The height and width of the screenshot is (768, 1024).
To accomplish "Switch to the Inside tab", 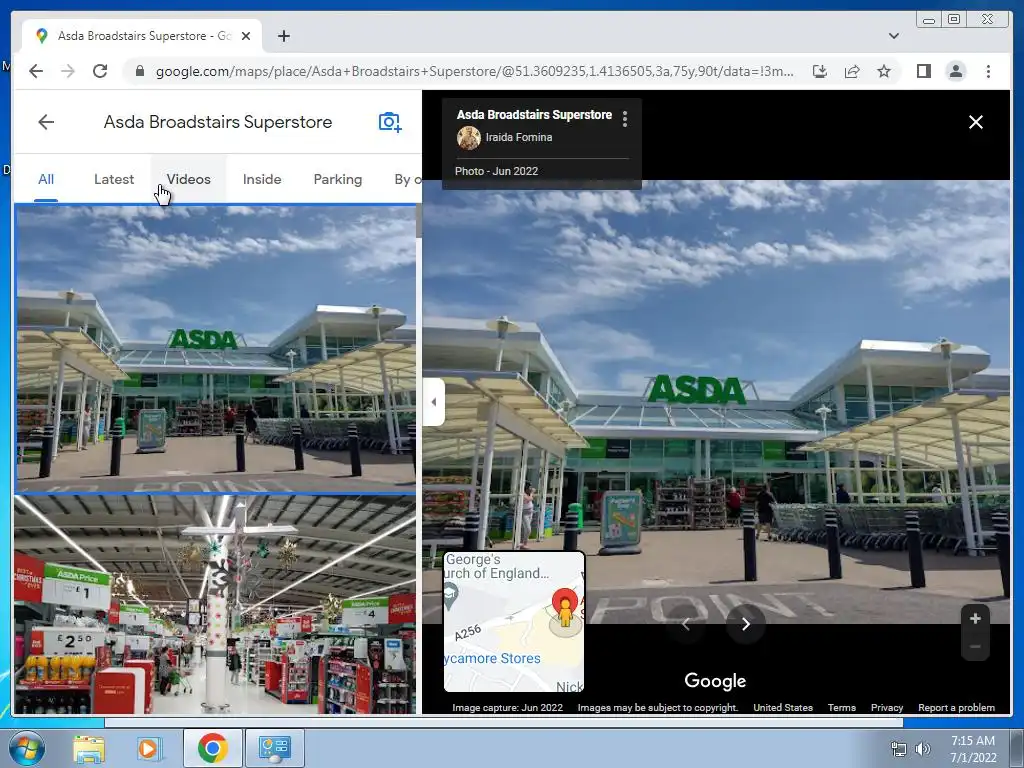I will (262, 179).
